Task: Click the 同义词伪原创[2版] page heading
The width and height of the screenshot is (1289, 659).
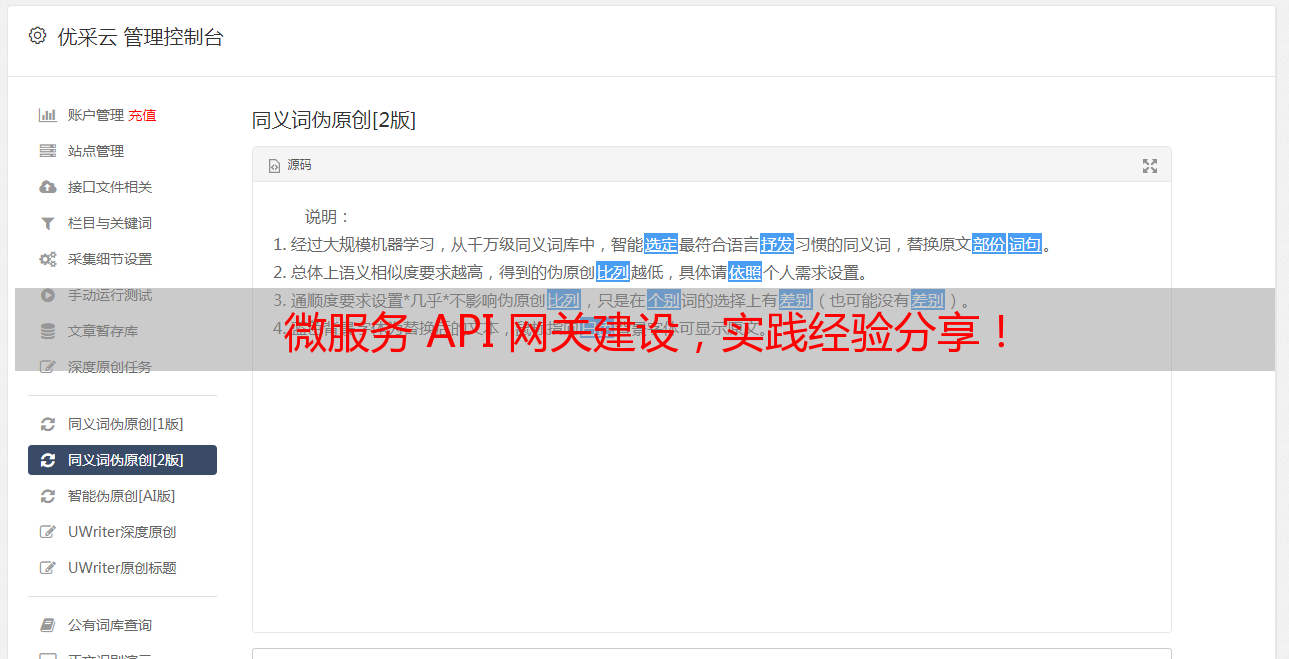Action: [334, 120]
